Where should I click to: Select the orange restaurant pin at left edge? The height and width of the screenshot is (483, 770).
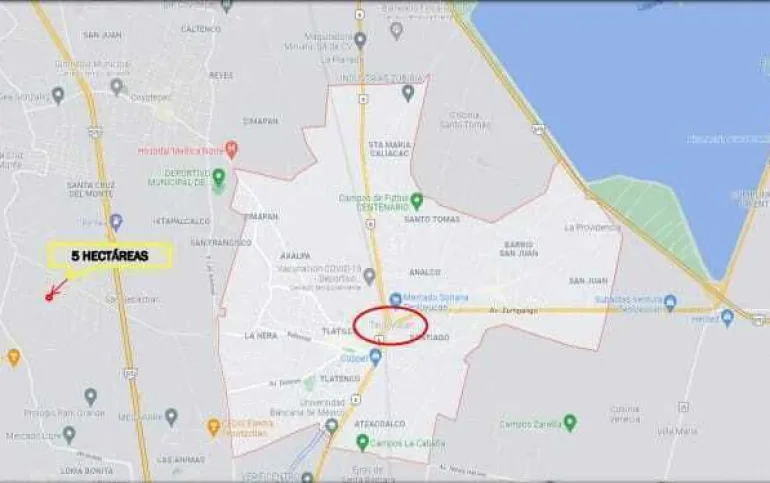click(x=13, y=358)
